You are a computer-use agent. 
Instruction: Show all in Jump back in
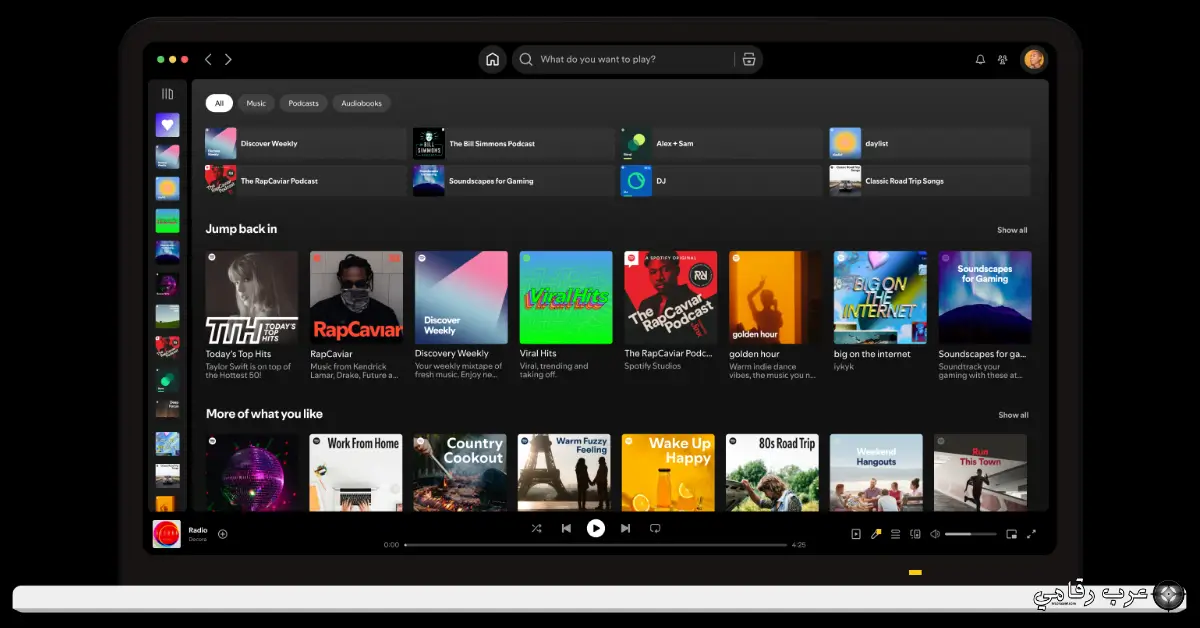[1012, 230]
